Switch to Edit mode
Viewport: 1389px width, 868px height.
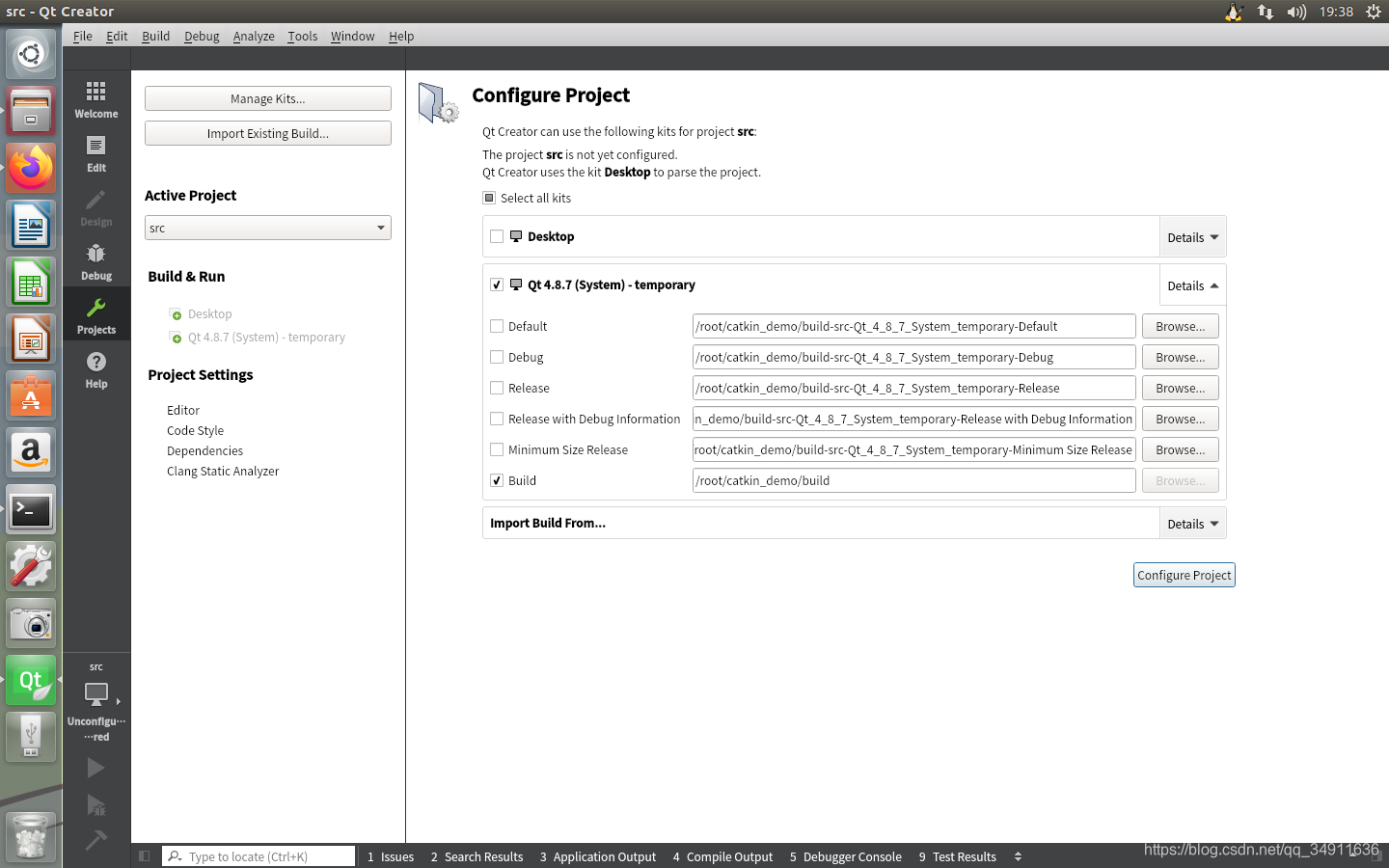(x=96, y=153)
